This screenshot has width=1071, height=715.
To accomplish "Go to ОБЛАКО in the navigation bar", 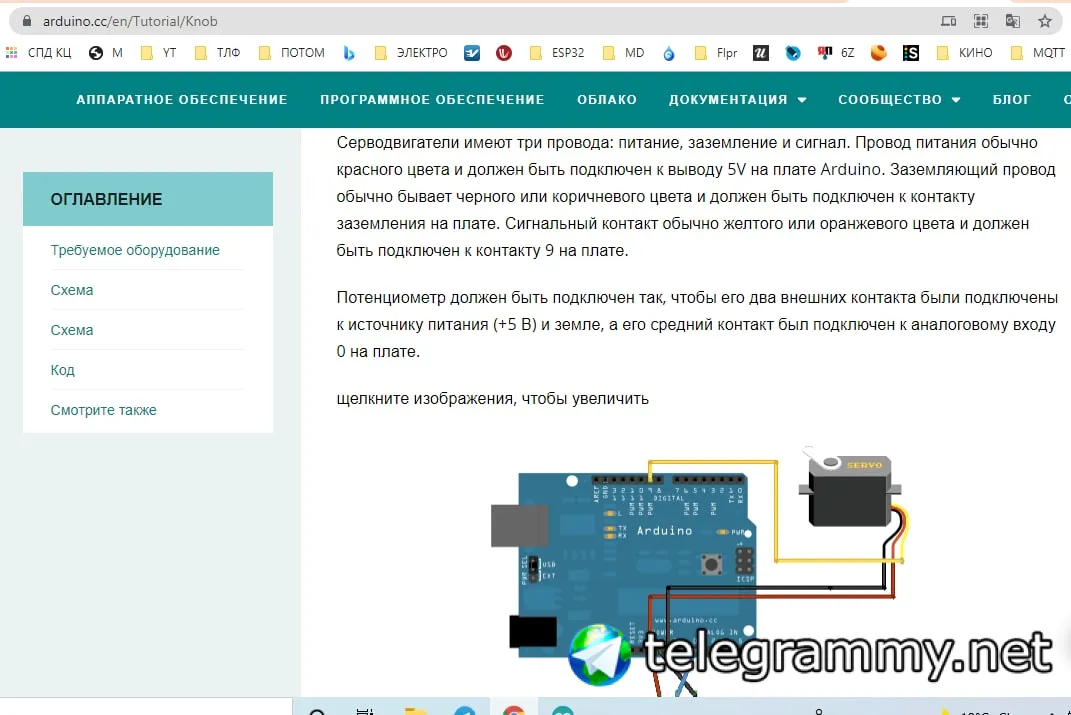I will coord(607,100).
